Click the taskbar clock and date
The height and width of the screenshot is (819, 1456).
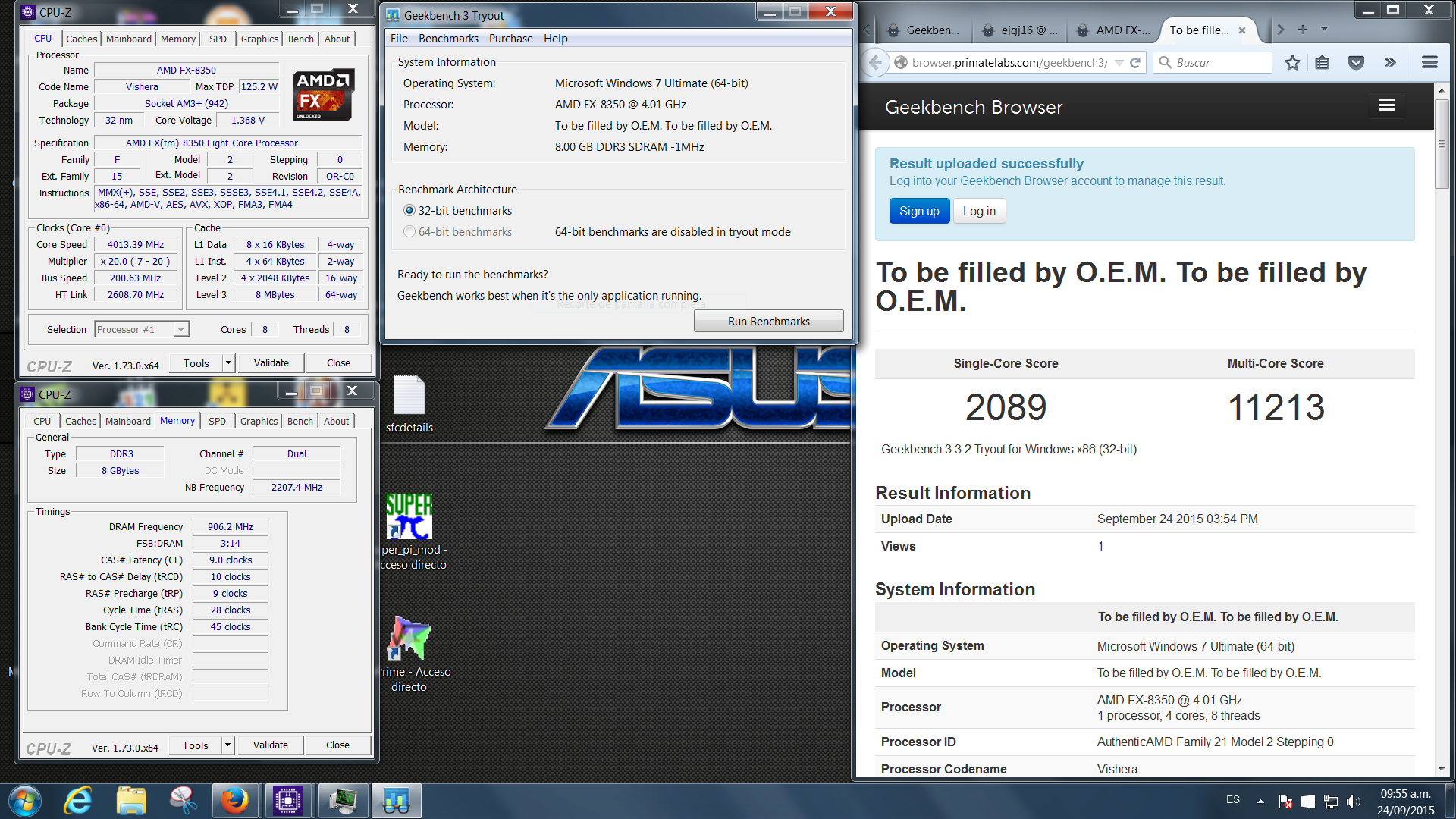[x=1405, y=802]
